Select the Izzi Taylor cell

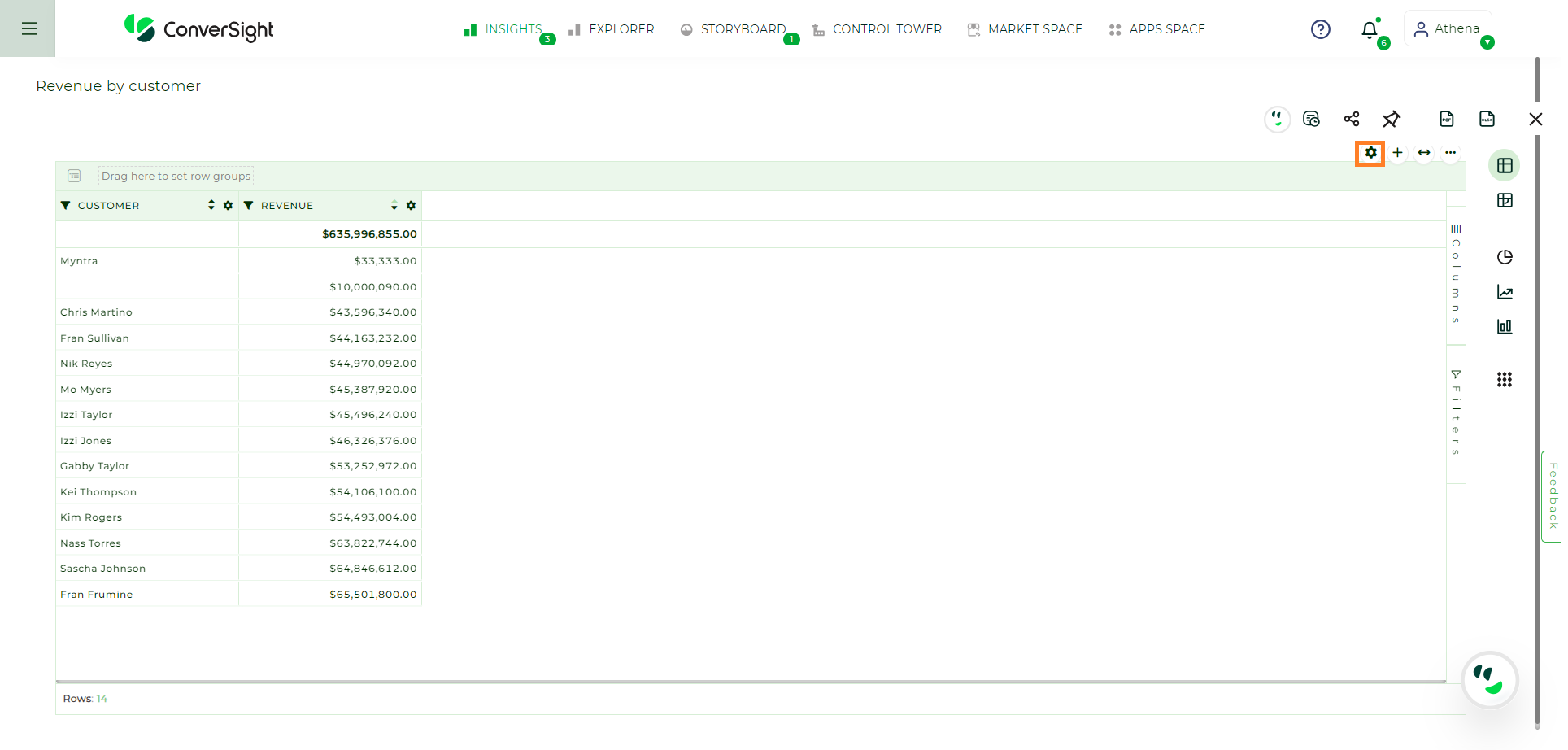pyautogui.click(x=147, y=415)
